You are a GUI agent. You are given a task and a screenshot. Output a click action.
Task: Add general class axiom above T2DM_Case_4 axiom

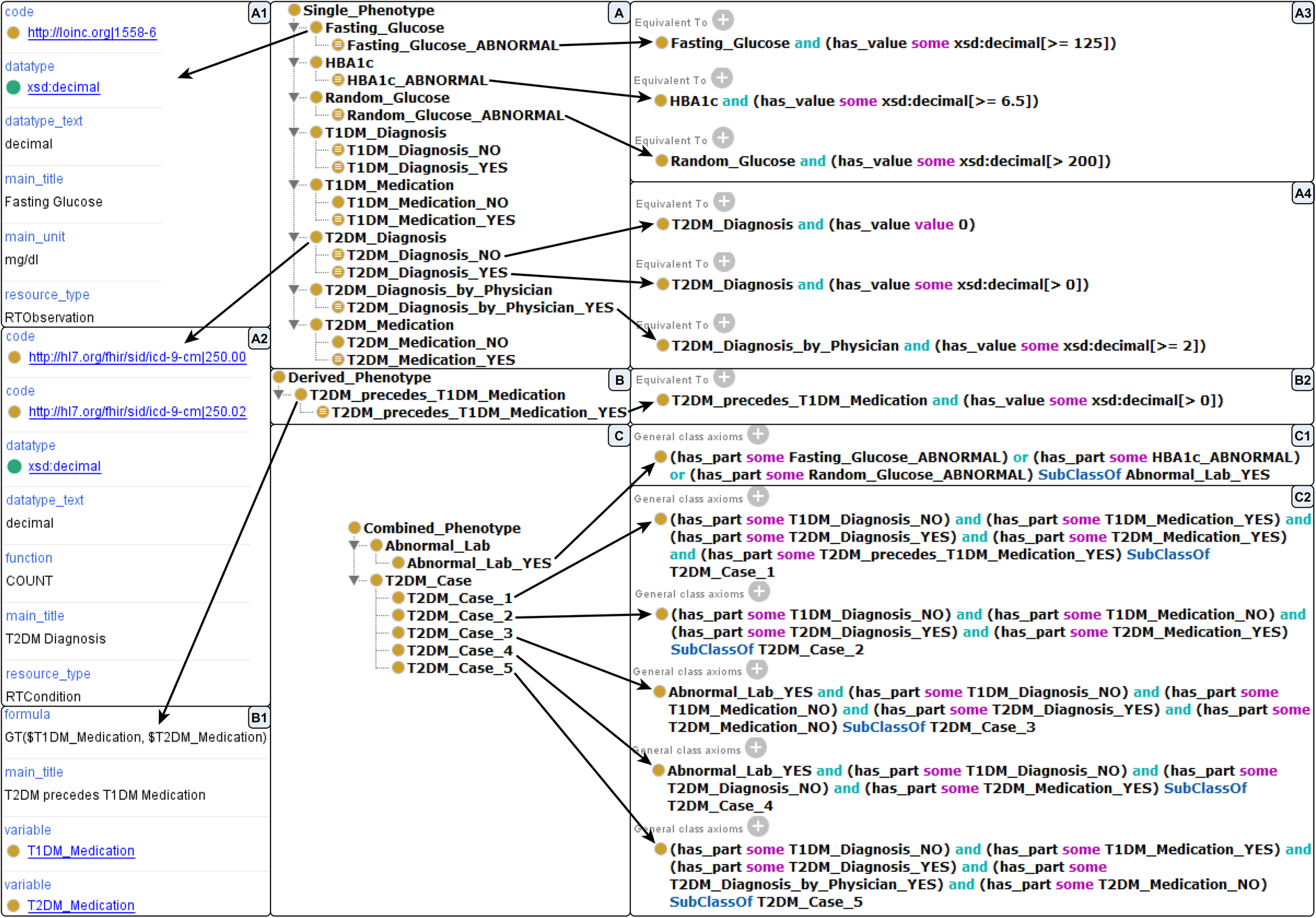point(755,748)
